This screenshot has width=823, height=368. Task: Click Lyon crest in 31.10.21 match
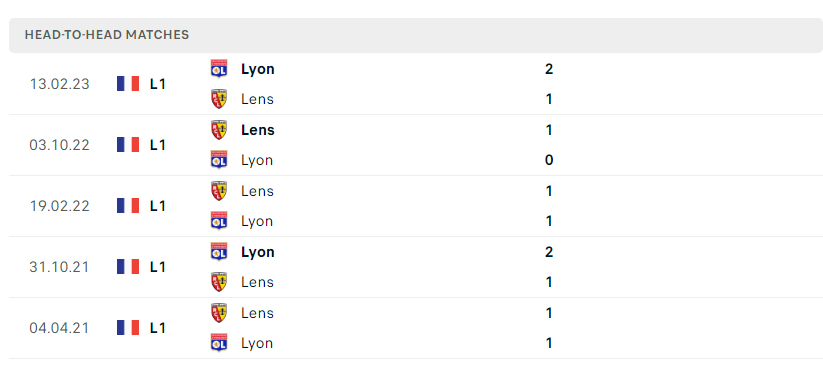[219, 251]
